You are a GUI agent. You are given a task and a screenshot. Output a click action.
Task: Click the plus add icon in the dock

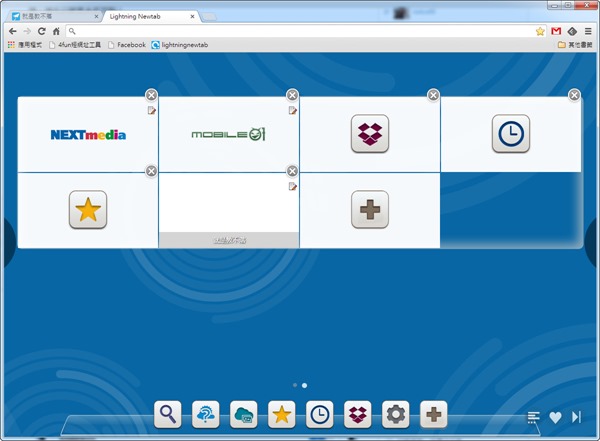(434, 415)
